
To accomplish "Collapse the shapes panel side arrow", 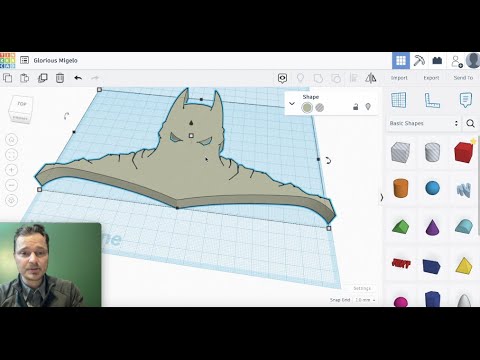I will (382, 197).
